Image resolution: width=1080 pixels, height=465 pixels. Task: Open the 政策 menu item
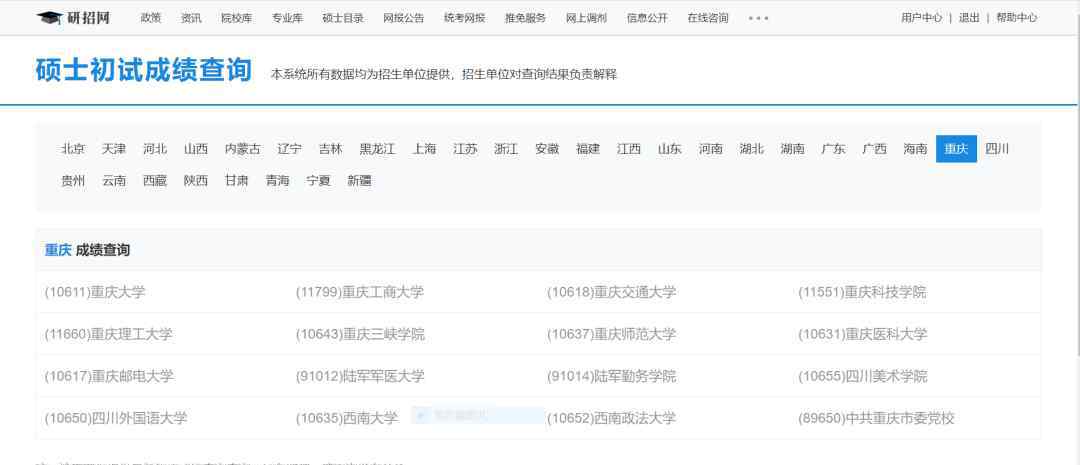(151, 18)
